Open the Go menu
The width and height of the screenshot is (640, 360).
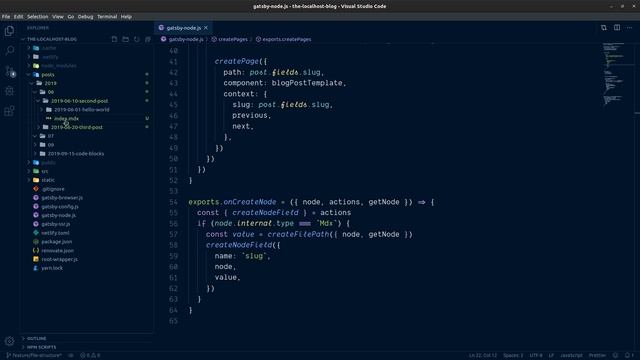pyautogui.click(x=71, y=17)
